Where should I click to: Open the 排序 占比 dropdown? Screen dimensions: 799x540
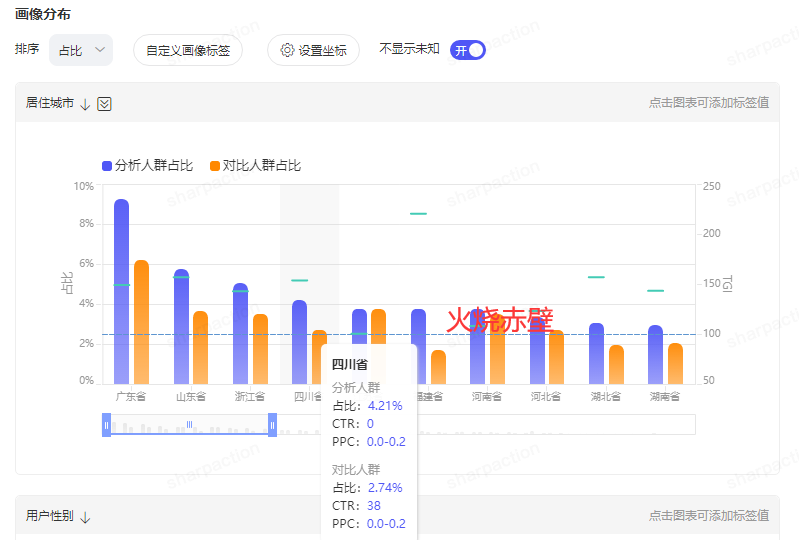(x=81, y=50)
